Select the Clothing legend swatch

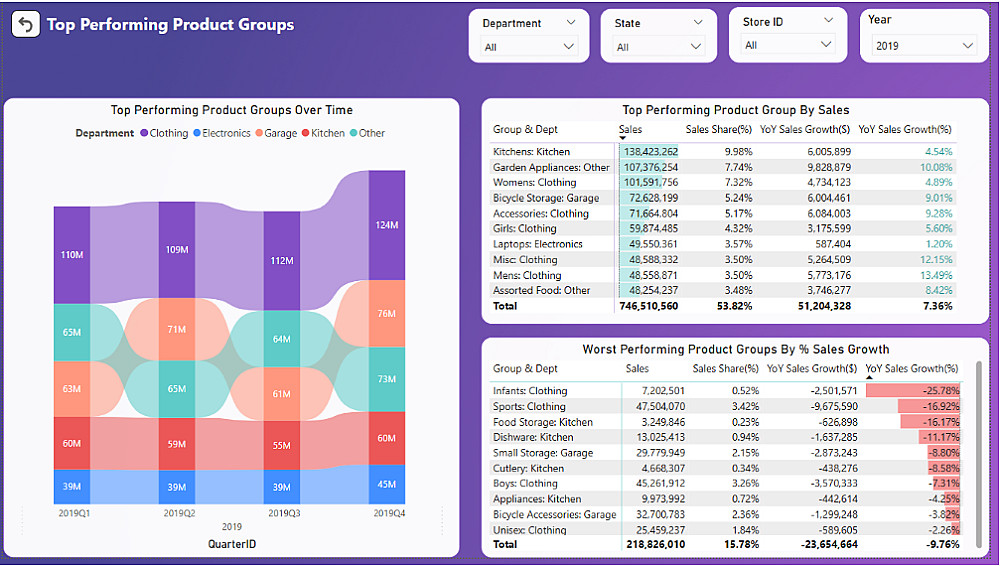(x=144, y=133)
